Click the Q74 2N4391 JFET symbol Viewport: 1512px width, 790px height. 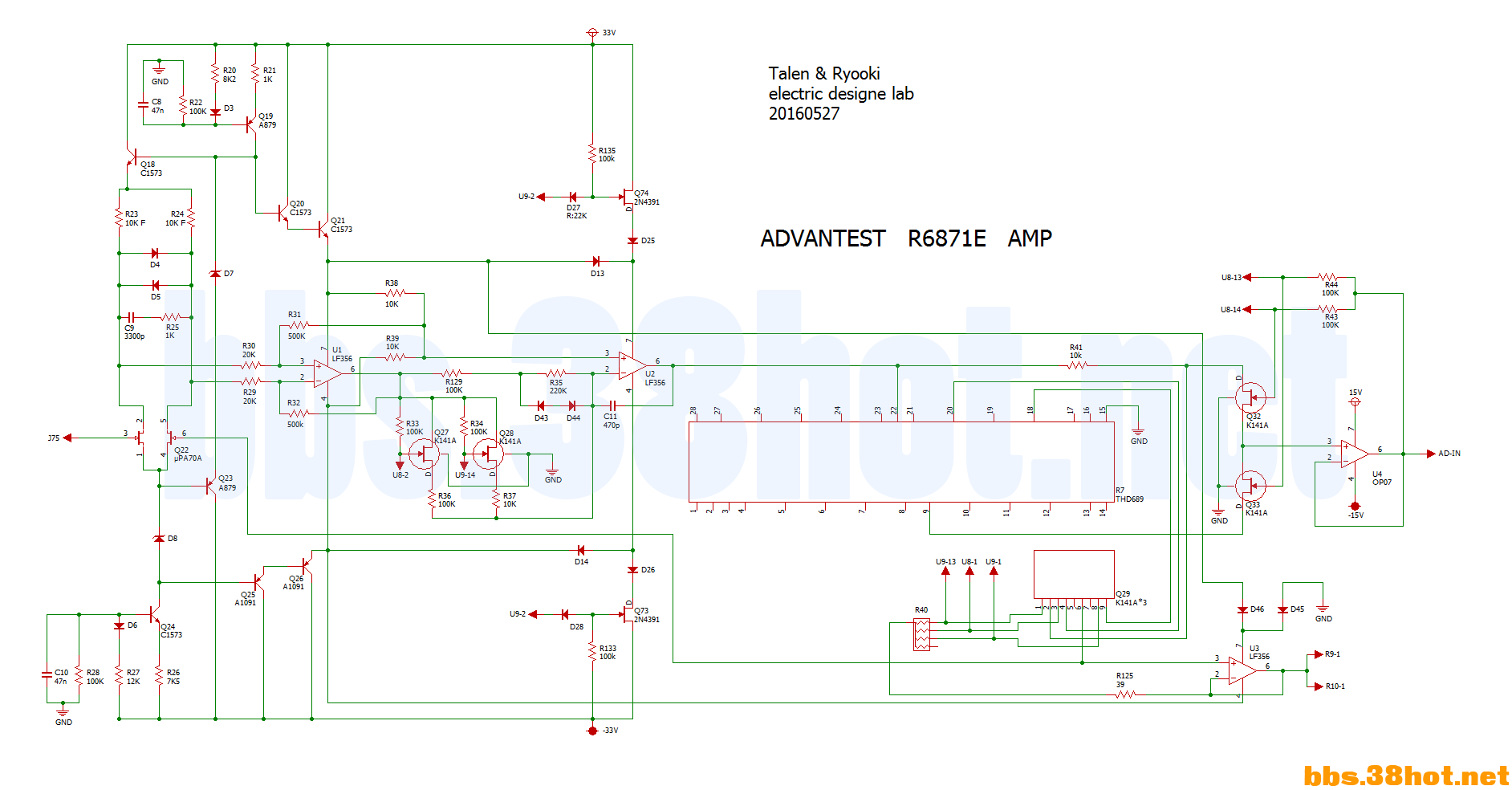point(627,197)
